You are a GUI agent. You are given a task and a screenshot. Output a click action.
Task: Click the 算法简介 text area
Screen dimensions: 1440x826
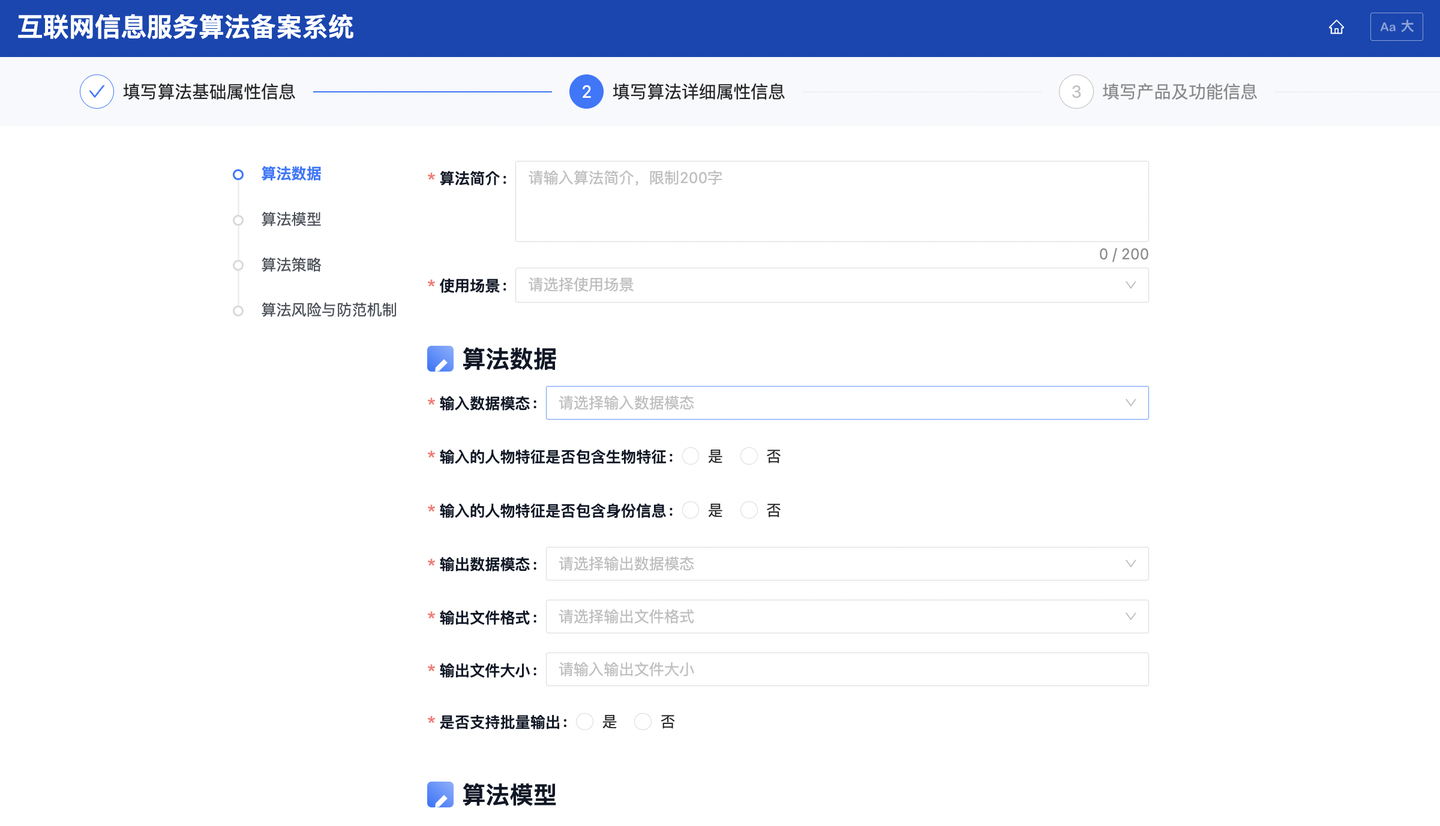pyautogui.click(x=831, y=201)
